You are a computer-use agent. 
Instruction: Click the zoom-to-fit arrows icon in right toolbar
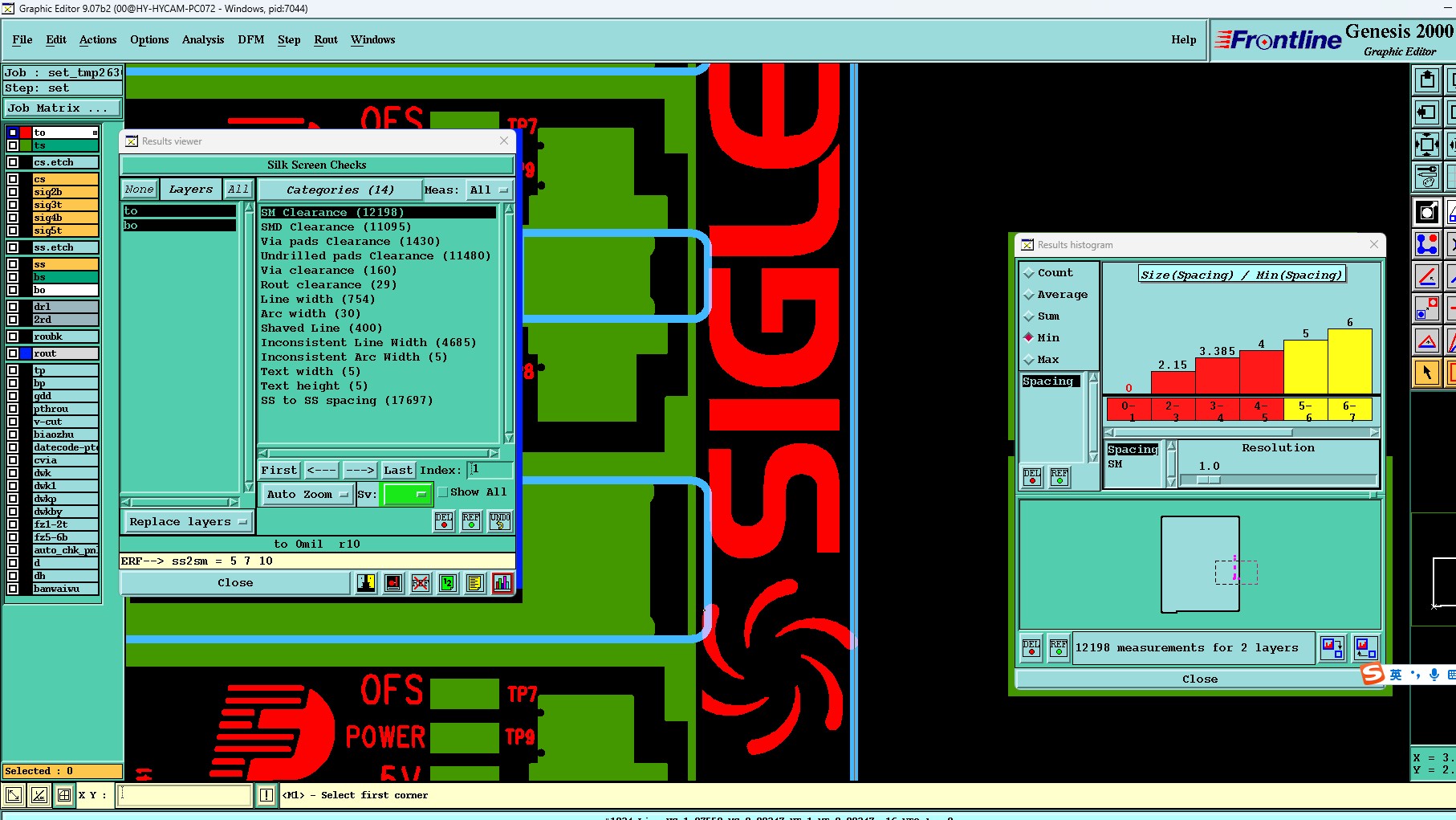pyautogui.click(x=1427, y=145)
